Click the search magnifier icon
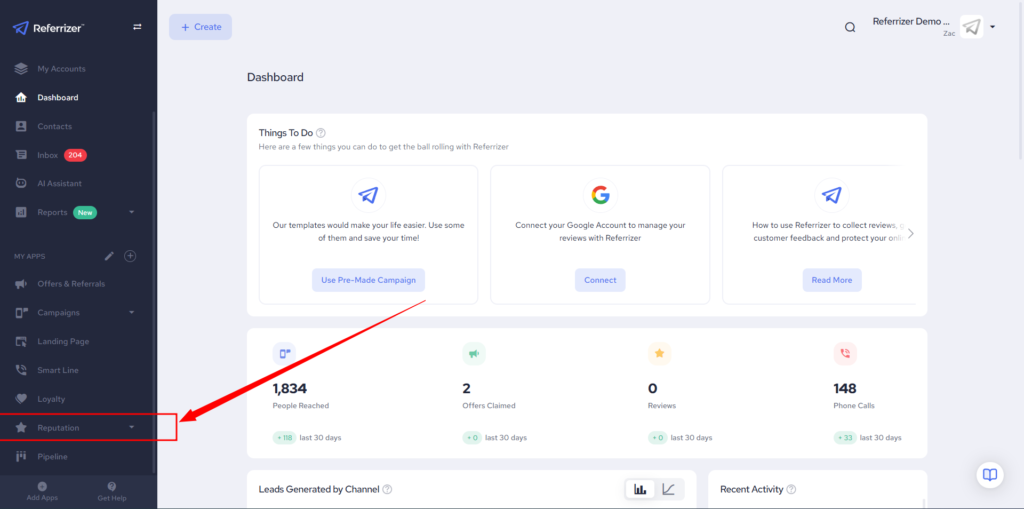 850,27
